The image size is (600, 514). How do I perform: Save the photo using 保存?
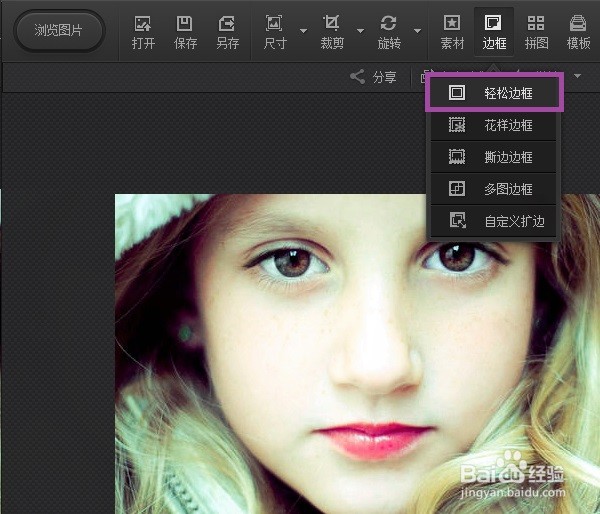coord(185,33)
